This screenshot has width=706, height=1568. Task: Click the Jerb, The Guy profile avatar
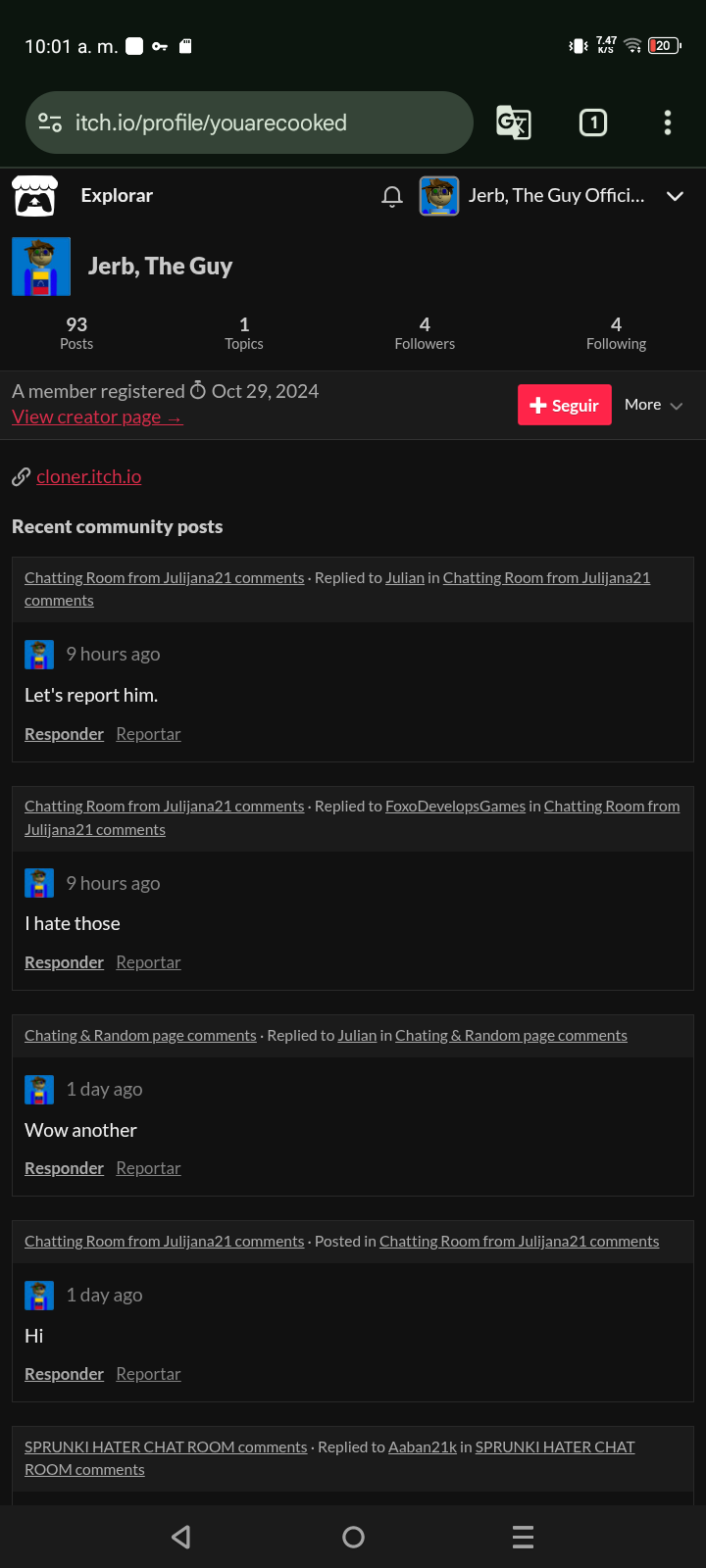41,267
